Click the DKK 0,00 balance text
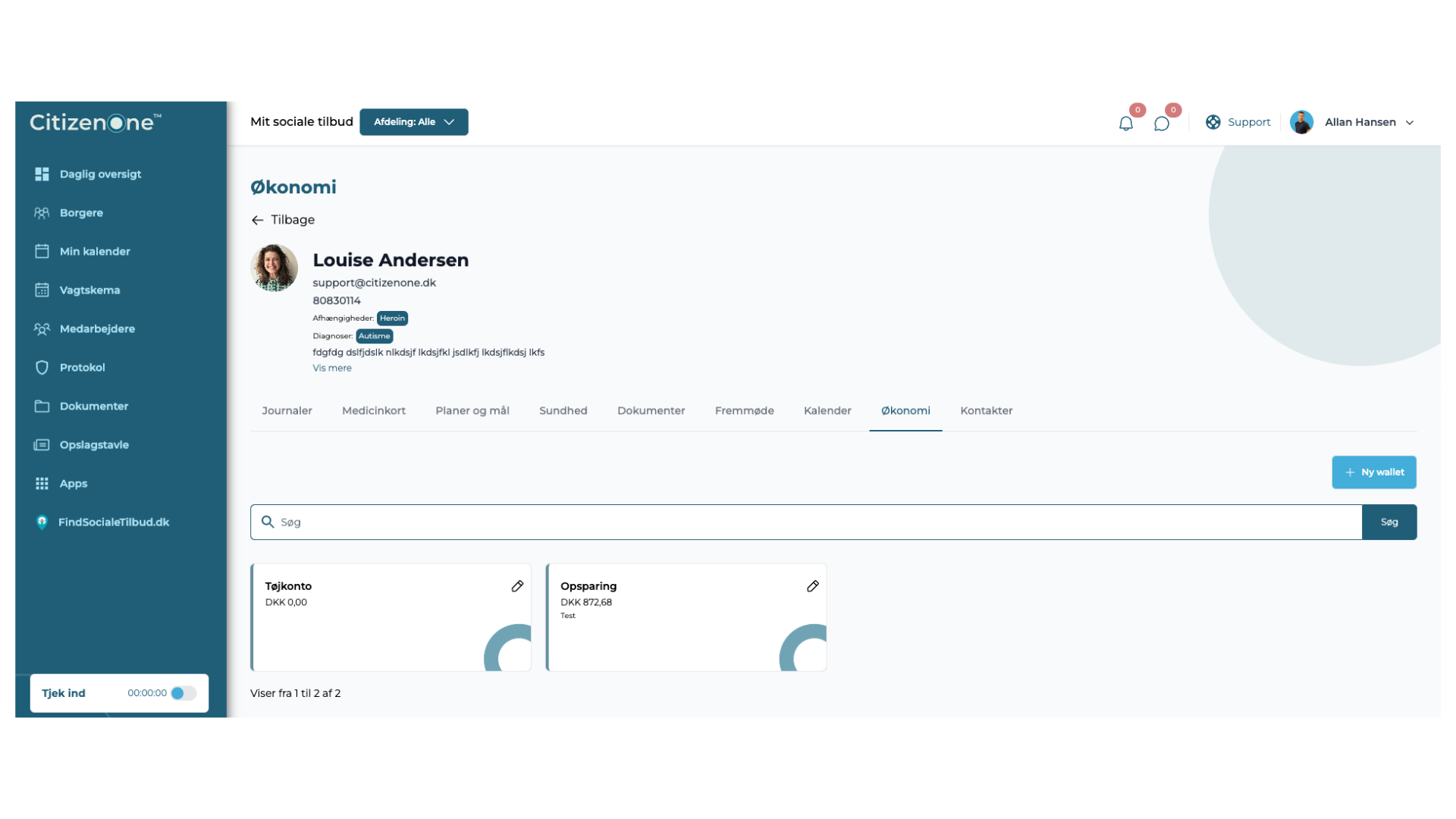Screen dimensions: 1456x819 pyautogui.click(x=286, y=602)
